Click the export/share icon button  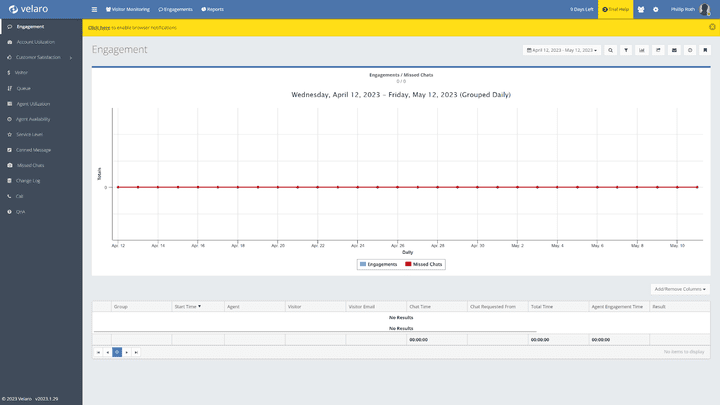[658, 49]
